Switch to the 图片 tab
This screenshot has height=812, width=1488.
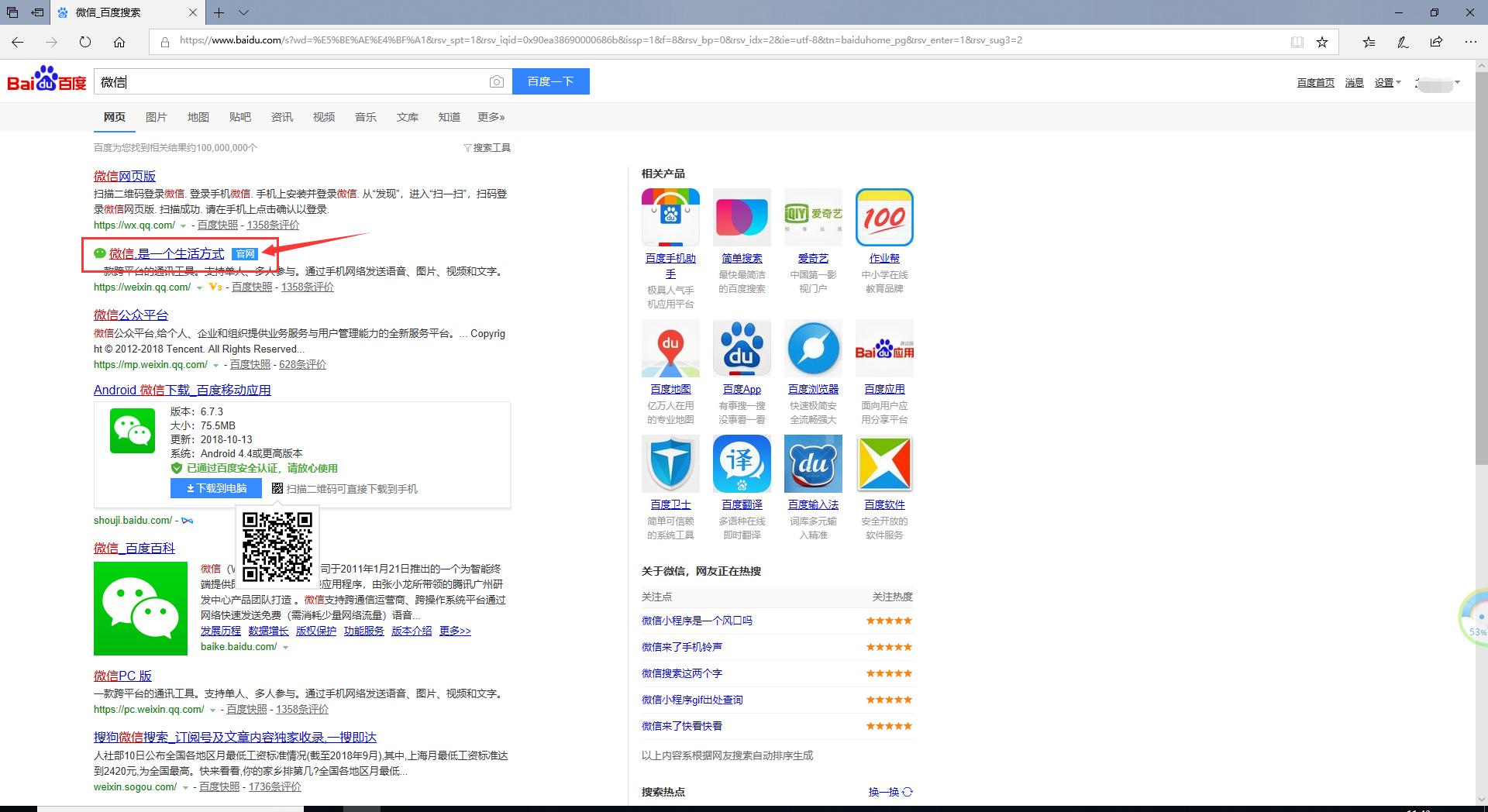[x=157, y=116]
